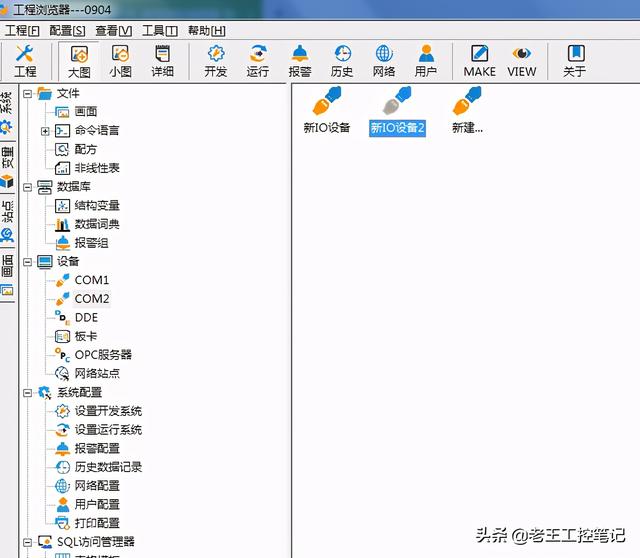Open the 帮助 menu
The height and width of the screenshot is (558, 640).
point(207,31)
